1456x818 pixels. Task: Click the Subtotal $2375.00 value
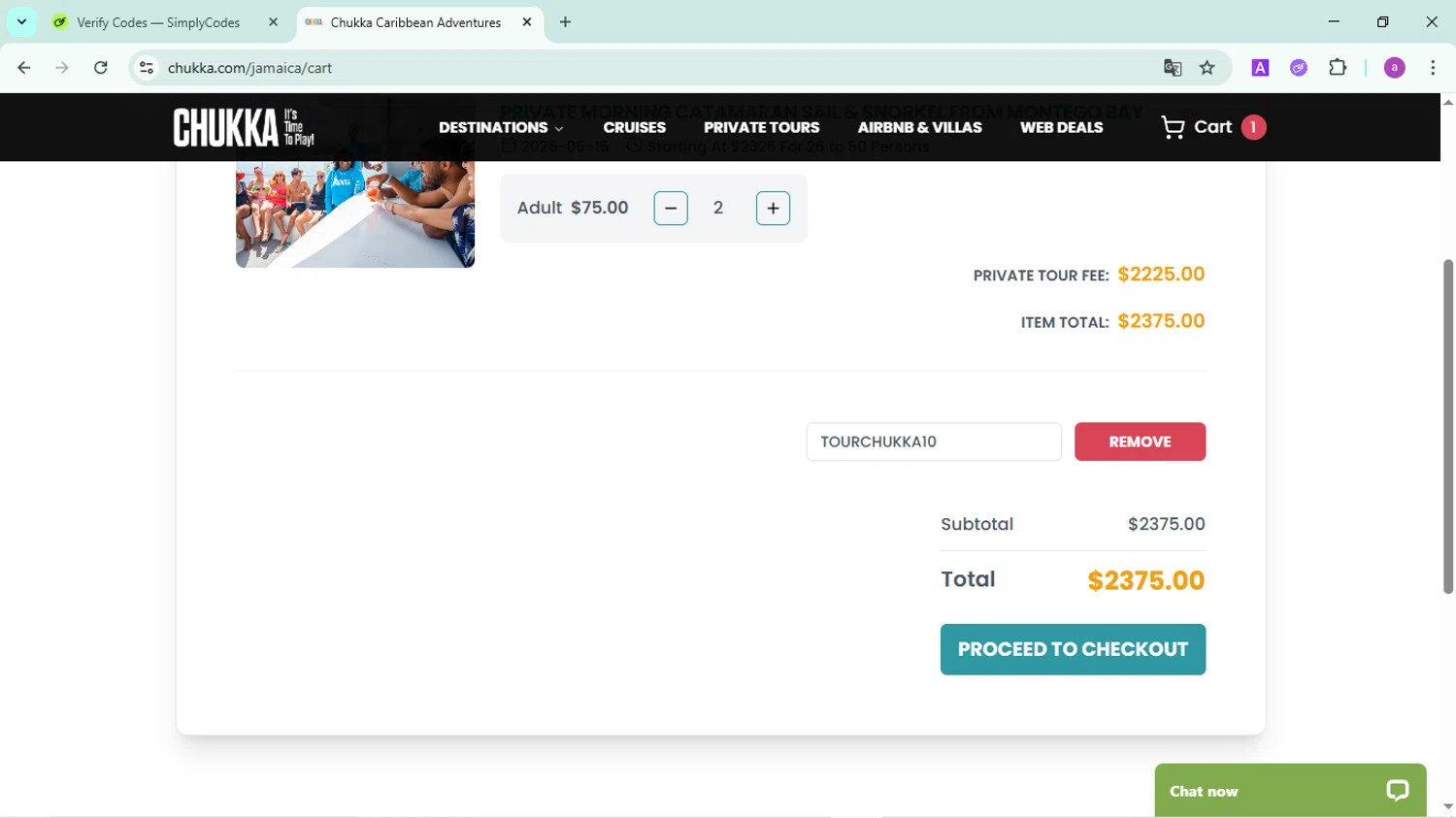tap(1167, 524)
